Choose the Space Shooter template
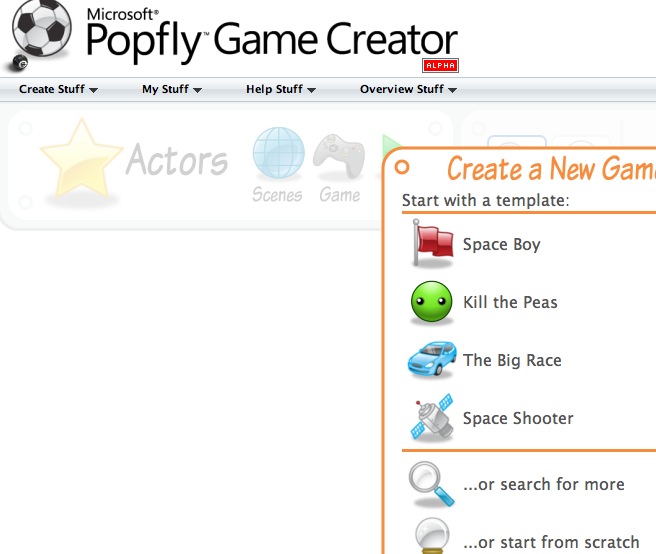Viewport: 656px width, 554px height. click(518, 418)
